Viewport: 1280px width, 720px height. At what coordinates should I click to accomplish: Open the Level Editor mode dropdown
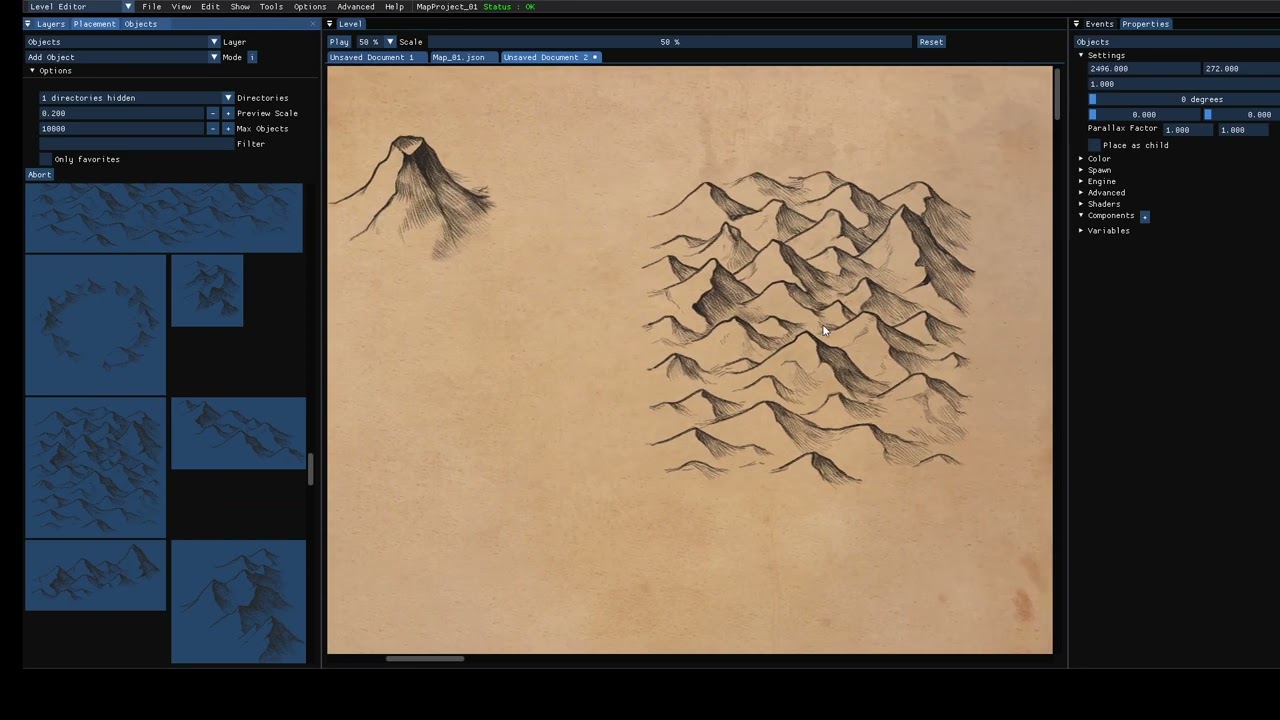80,7
